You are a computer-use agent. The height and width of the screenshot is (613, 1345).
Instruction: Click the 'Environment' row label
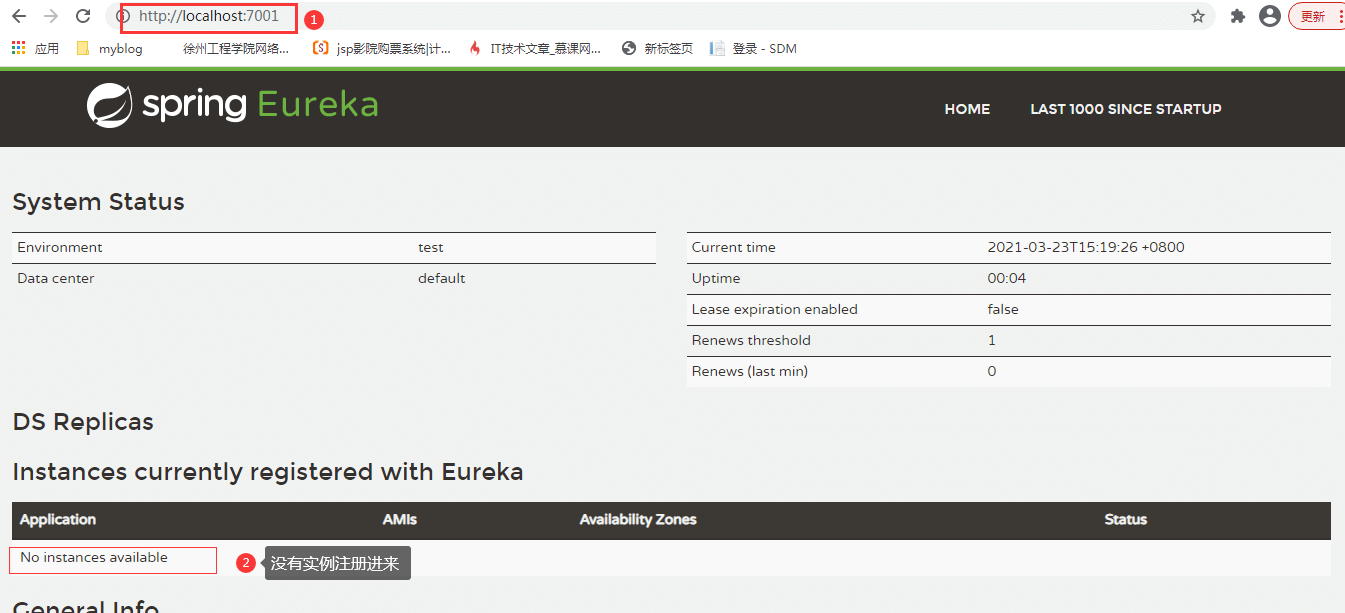coord(60,247)
